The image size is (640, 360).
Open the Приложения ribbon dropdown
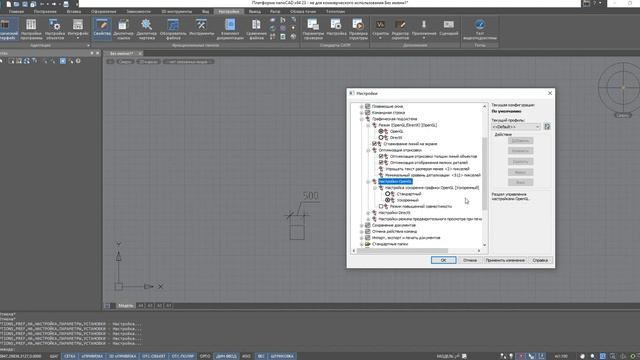[x=424, y=29]
